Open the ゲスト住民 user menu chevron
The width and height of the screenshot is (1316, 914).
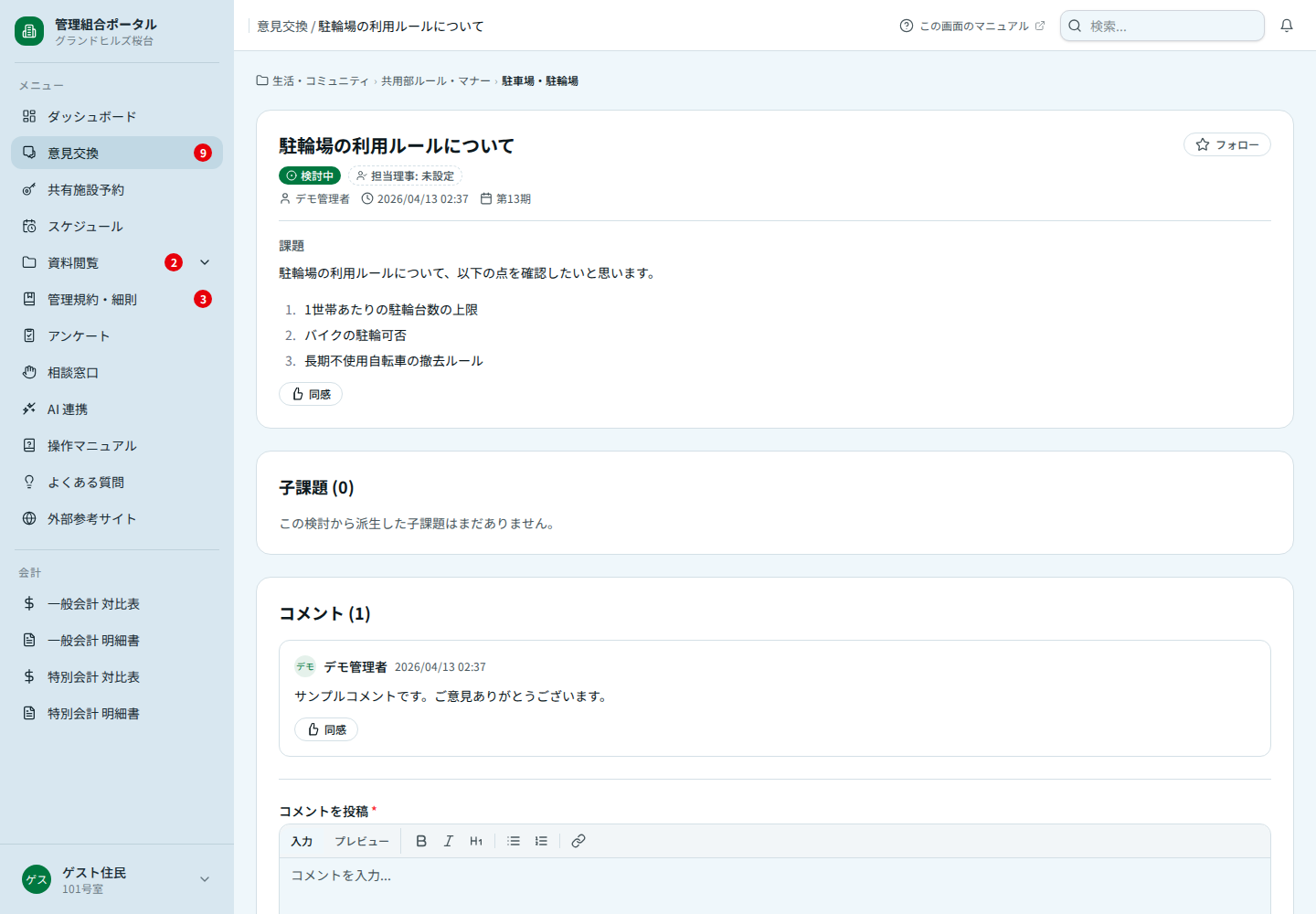click(x=205, y=879)
